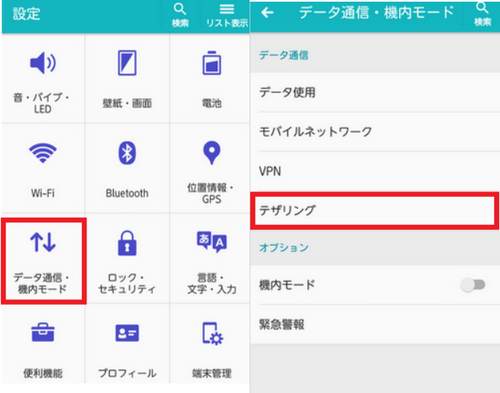
Task: Tap 機内モード row label
Action: coord(287,285)
